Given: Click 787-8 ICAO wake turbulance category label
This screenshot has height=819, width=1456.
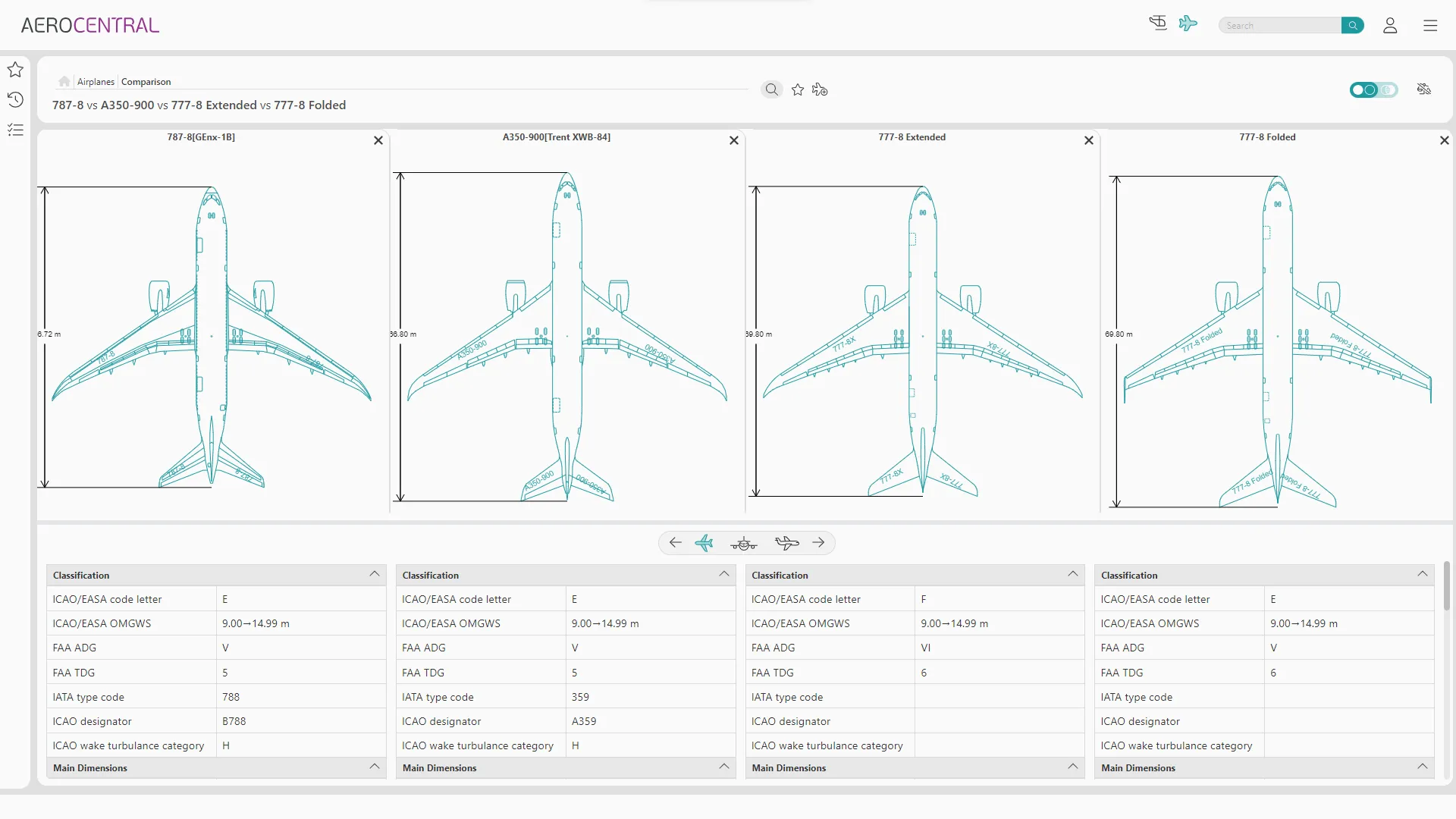Looking at the screenshot, I should 128,745.
